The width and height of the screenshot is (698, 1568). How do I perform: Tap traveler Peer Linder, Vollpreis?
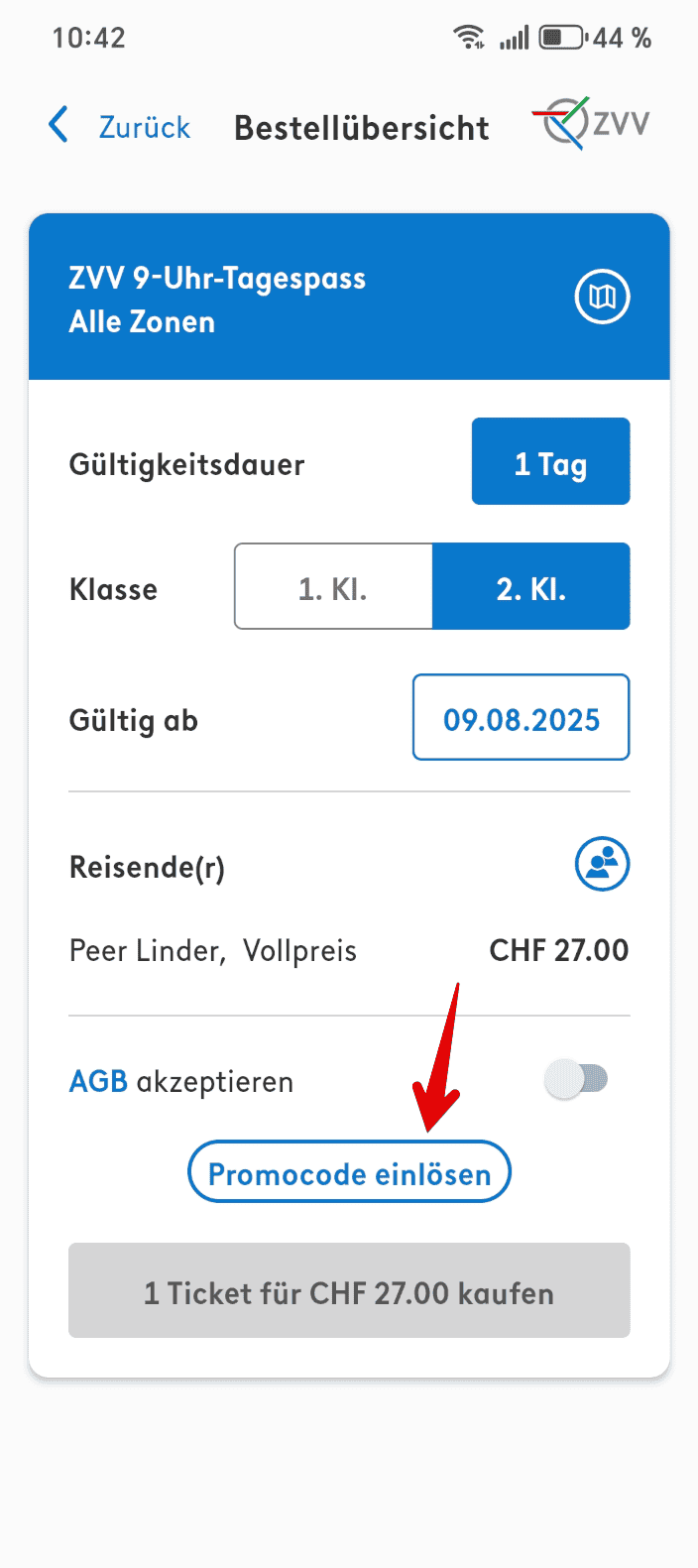(x=213, y=951)
